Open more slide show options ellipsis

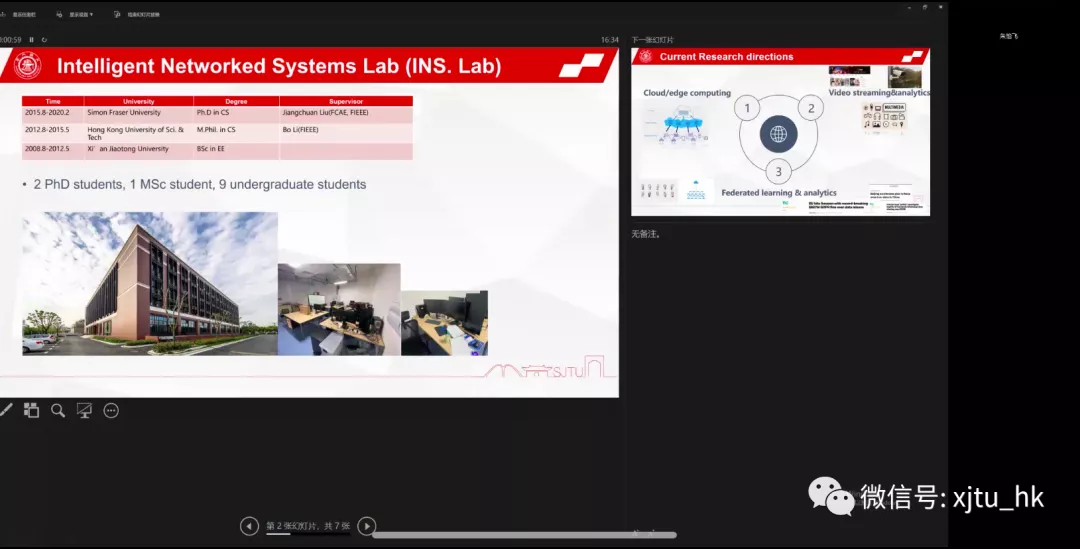coord(111,410)
